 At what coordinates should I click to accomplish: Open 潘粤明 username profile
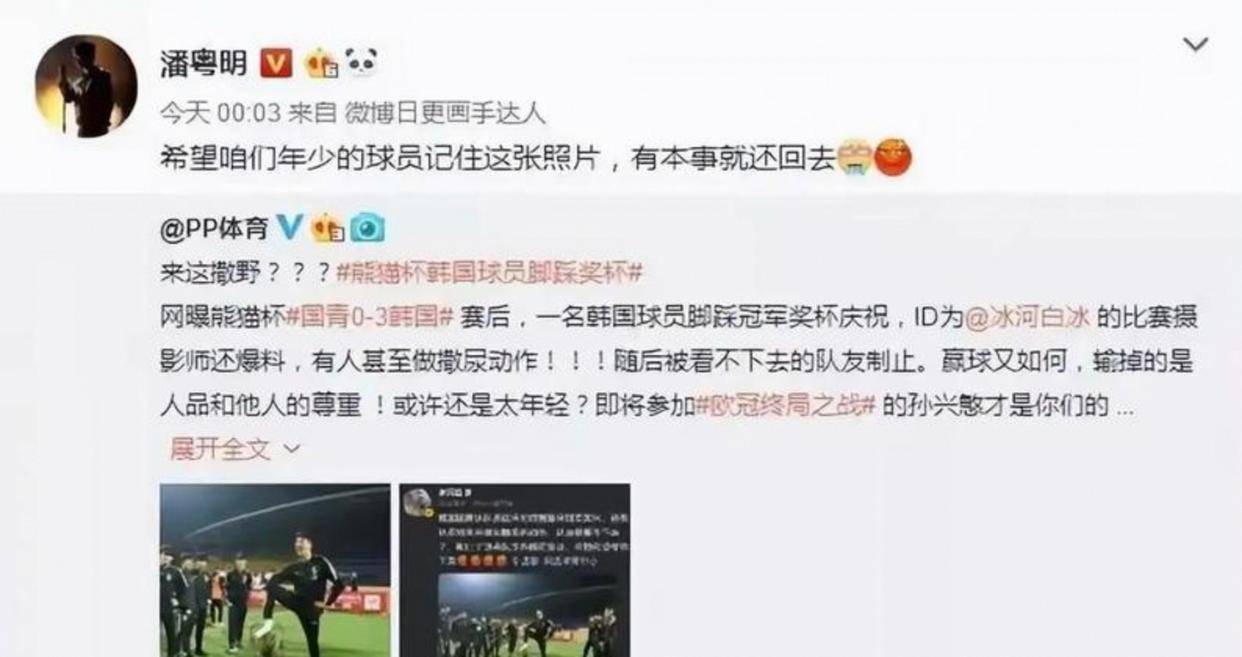[205, 64]
